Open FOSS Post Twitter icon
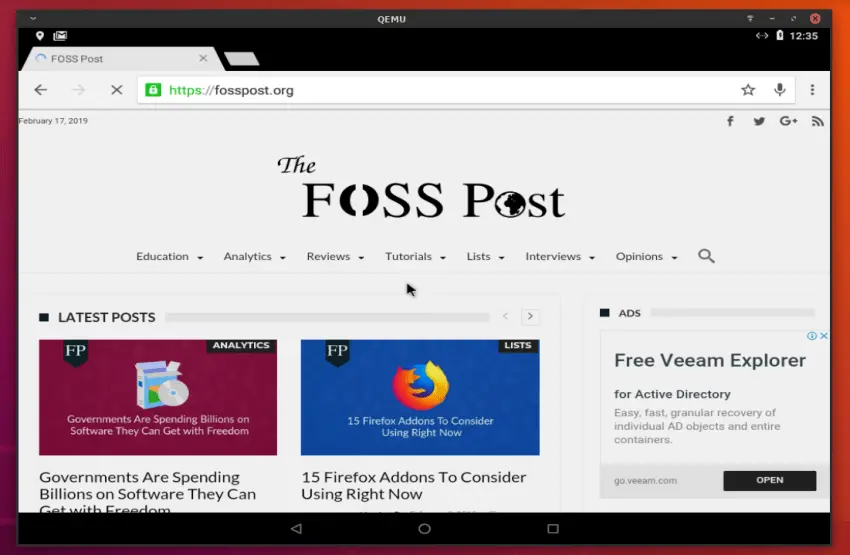Image resolution: width=850 pixels, height=555 pixels. [759, 121]
